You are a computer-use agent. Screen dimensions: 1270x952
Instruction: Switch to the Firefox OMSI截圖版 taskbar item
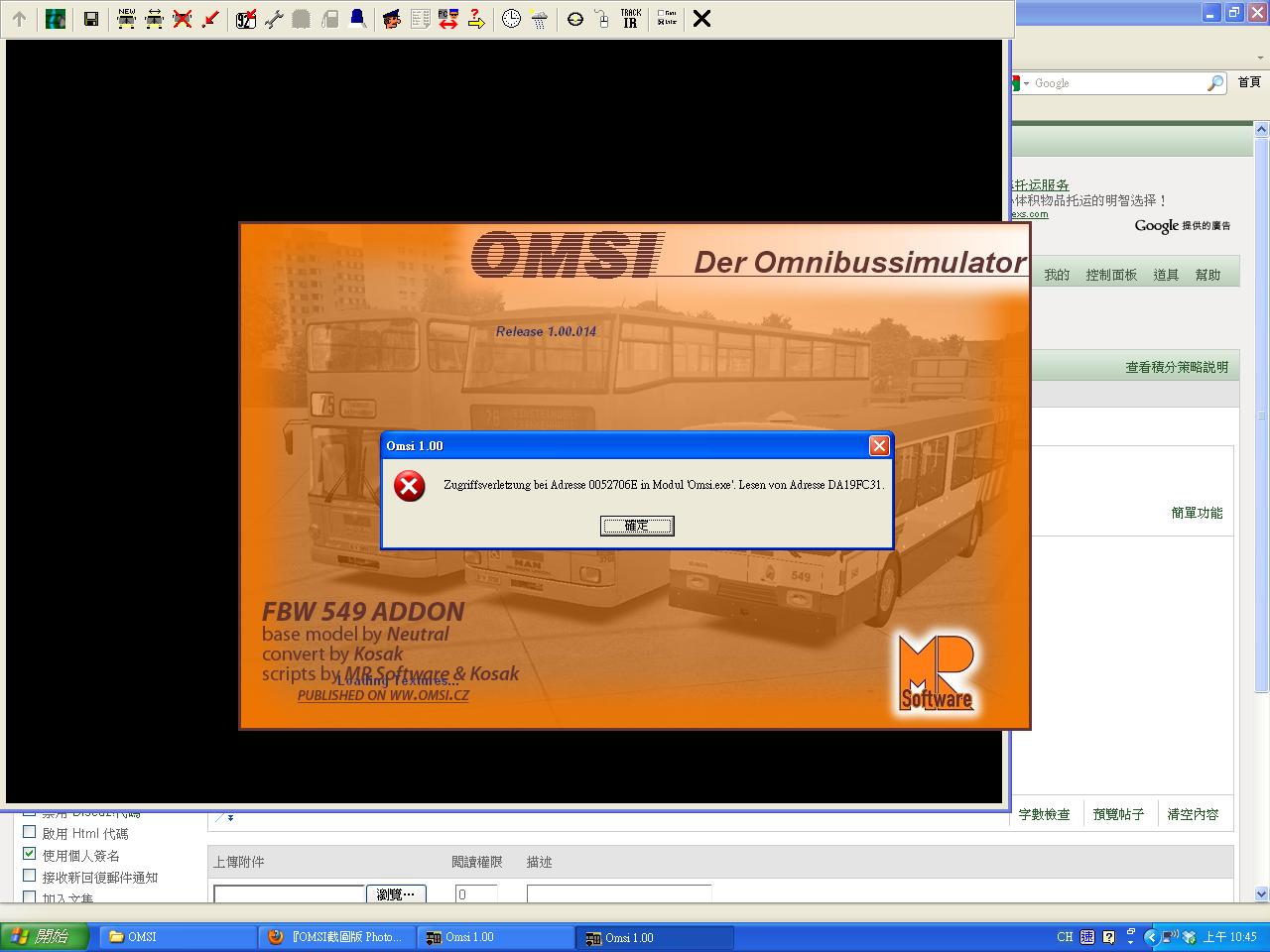(337, 937)
